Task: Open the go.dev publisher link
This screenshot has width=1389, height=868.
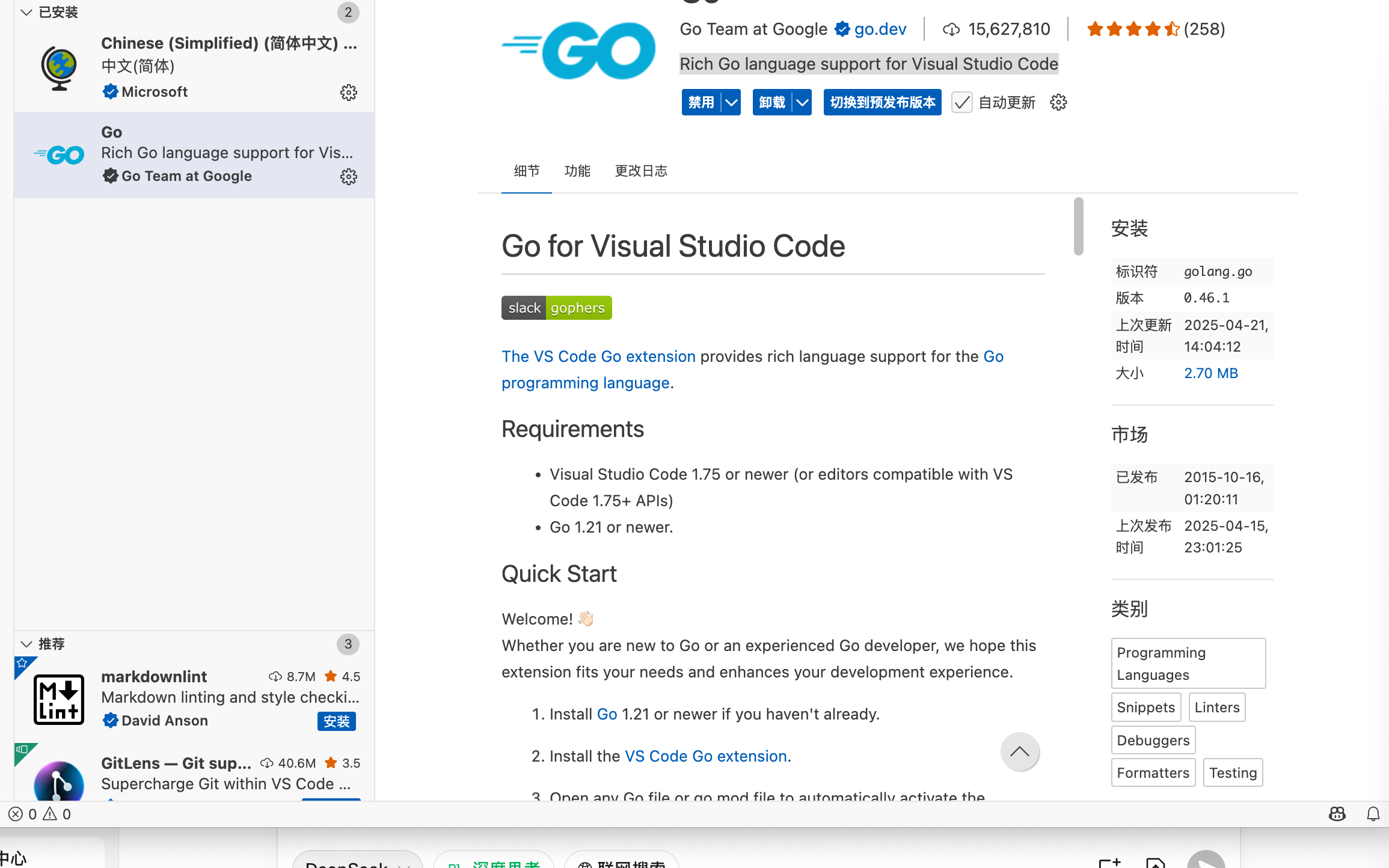Action: [x=880, y=29]
